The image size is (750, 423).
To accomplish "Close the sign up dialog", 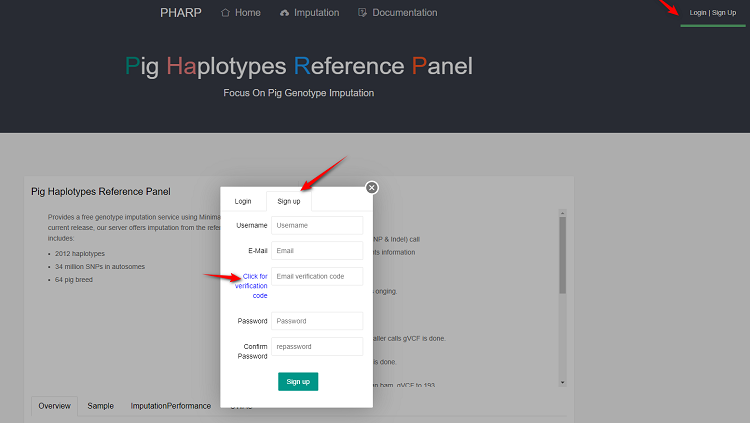I will [x=371, y=187].
